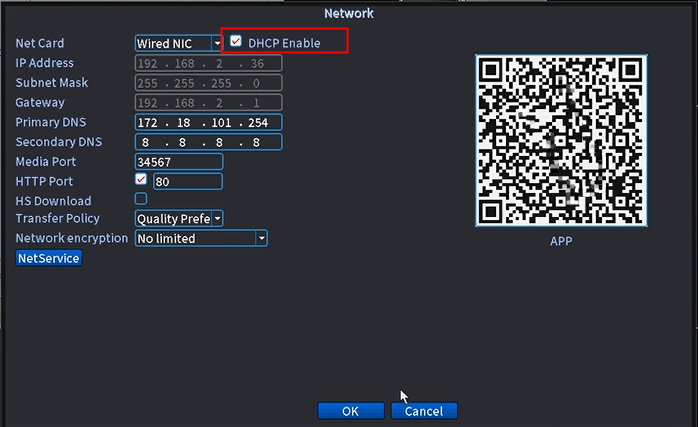
Task: Click the Secondary DNS label
Action: pyautogui.click(x=59, y=142)
